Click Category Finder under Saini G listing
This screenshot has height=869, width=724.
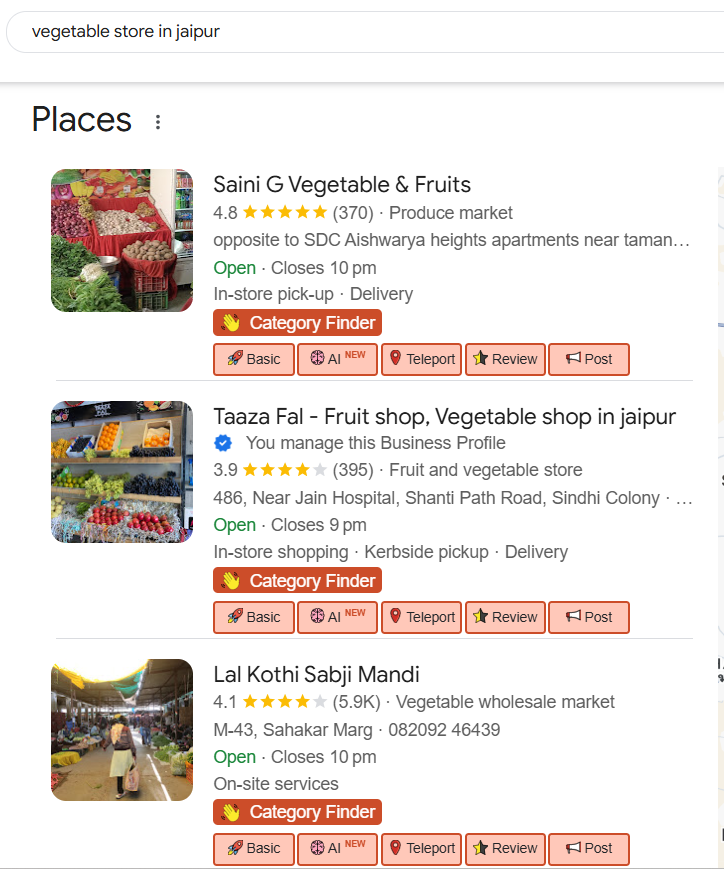click(x=297, y=323)
